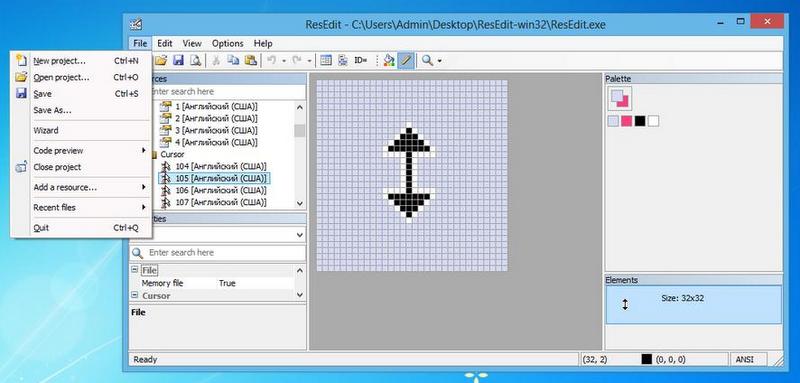Click the Copy toolbar icon
The width and height of the screenshot is (800, 383).
pyautogui.click(x=233, y=60)
